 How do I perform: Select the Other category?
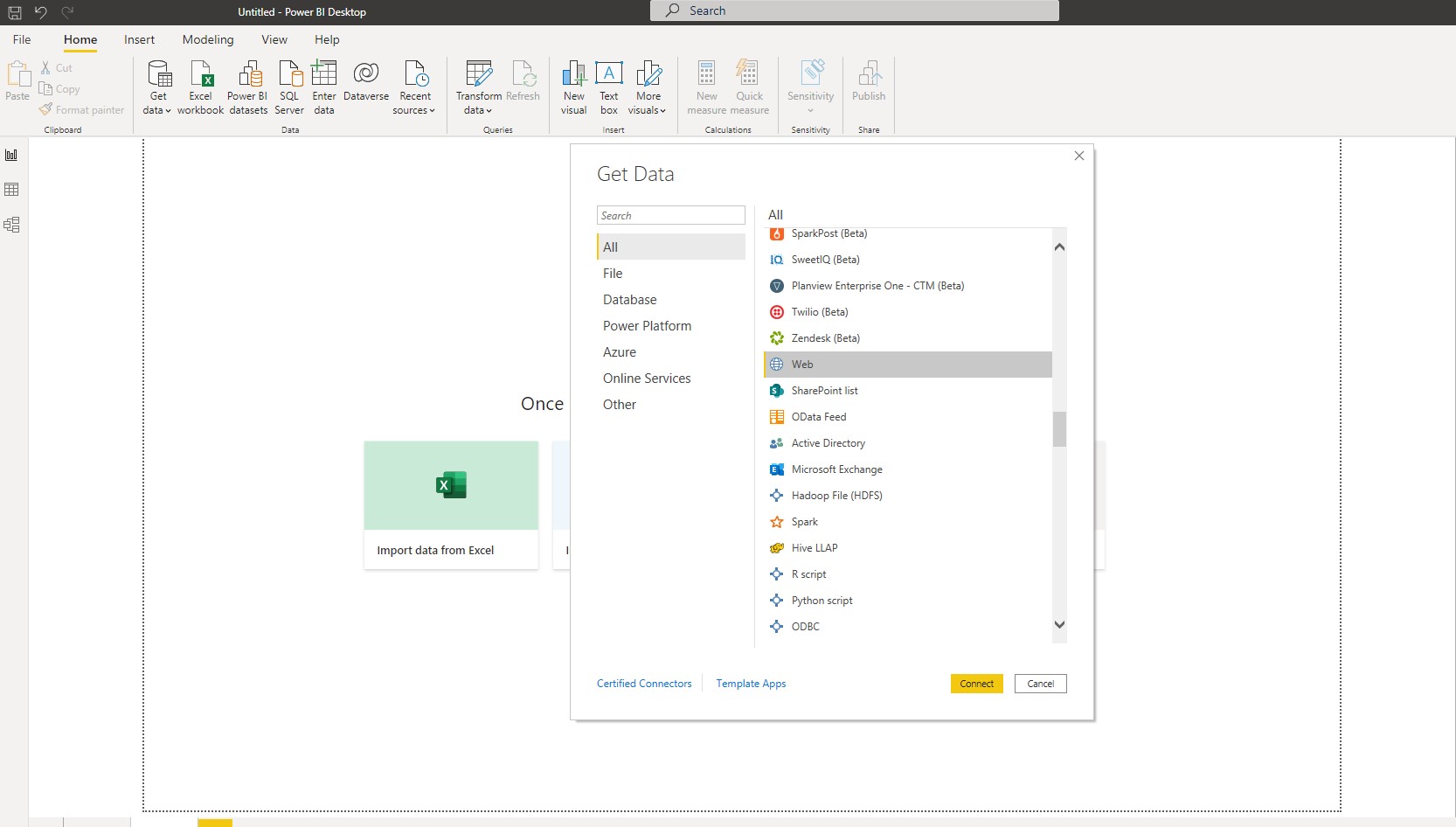pyautogui.click(x=671, y=405)
